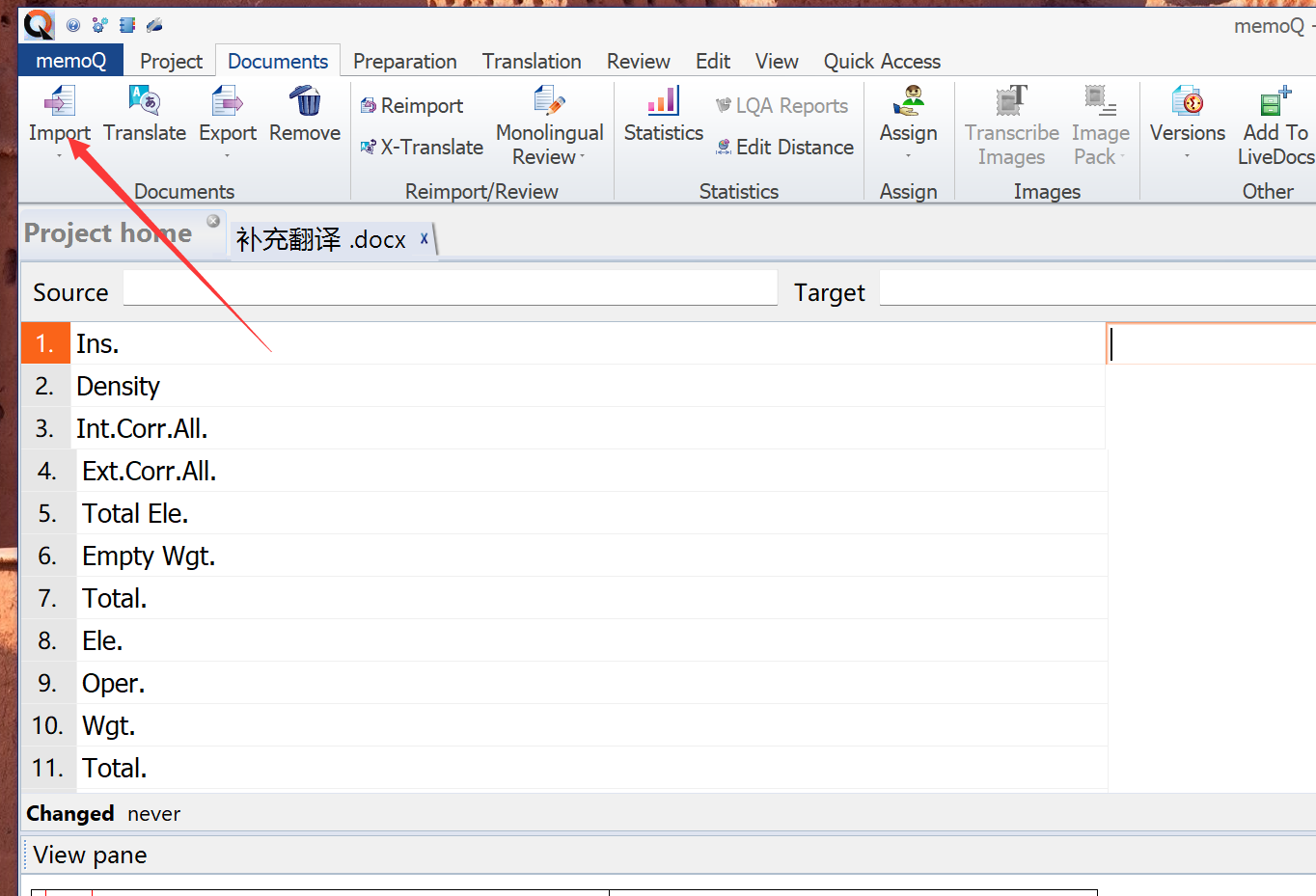The width and height of the screenshot is (1316, 896).
Task: Click the Remove trash bin icon
Action: tap(305, 101)
